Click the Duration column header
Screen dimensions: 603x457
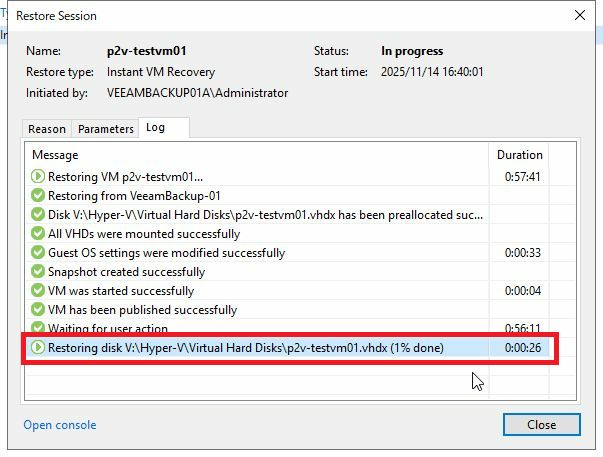pos(520,155)
